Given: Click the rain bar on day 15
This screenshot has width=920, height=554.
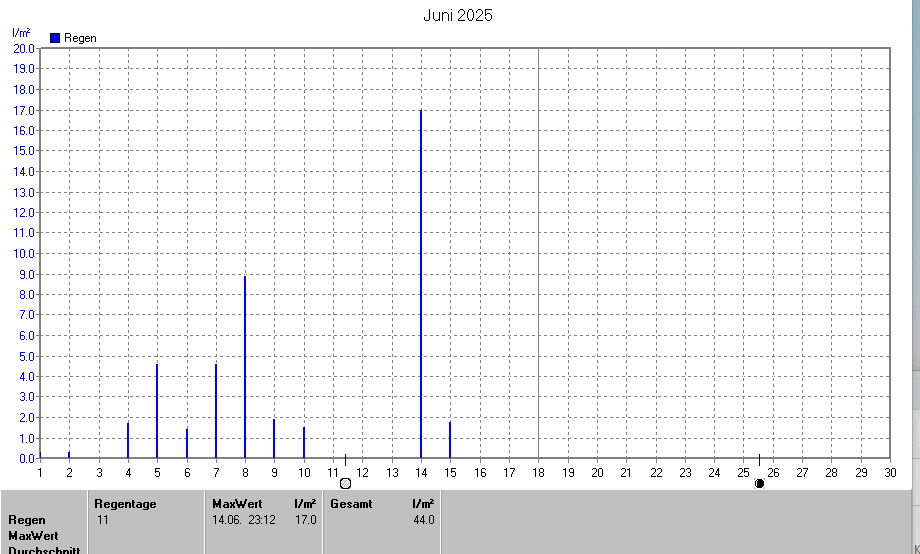Looking at the screenshot, I should [x=450, y=440].
